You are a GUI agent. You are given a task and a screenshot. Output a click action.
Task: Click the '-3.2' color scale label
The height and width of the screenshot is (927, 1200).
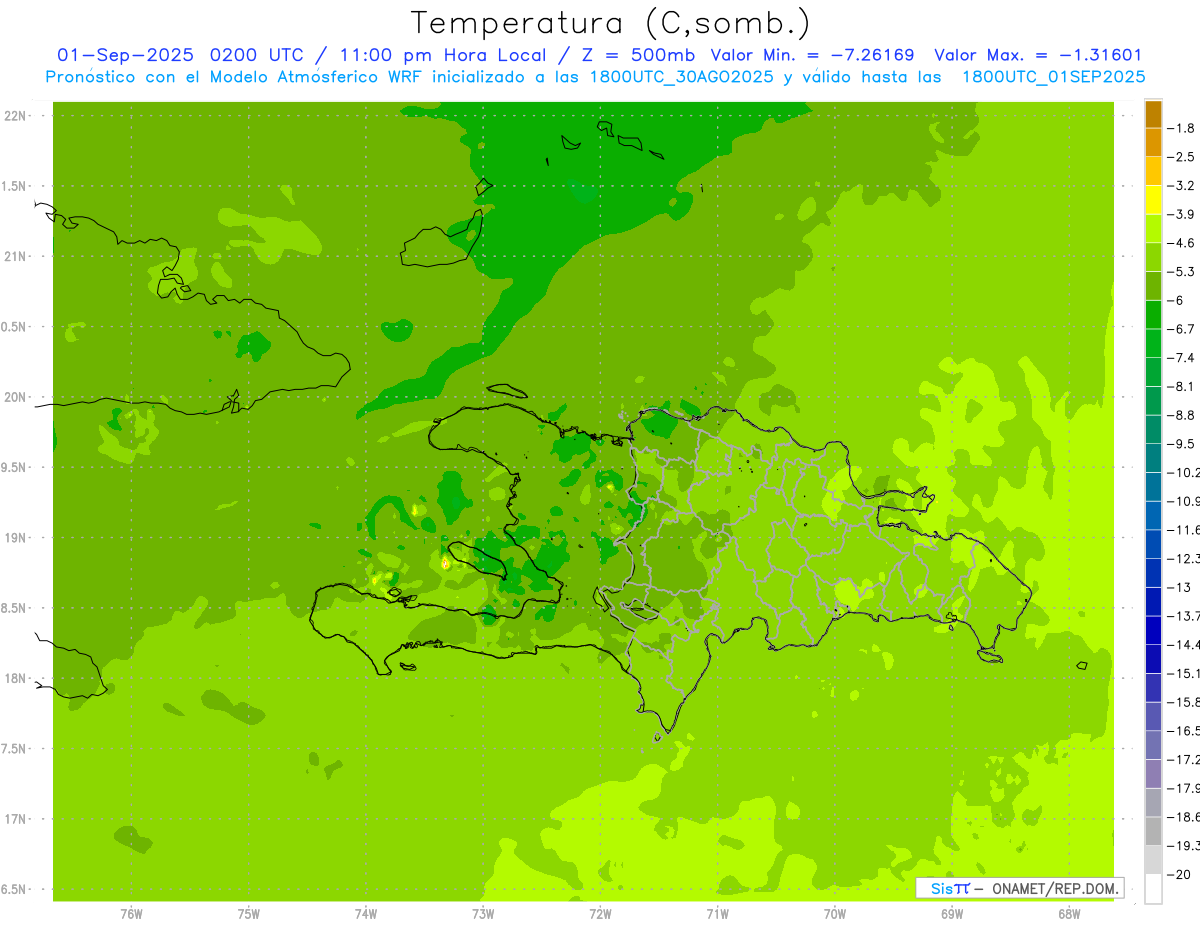click(x=1182, y=186)
